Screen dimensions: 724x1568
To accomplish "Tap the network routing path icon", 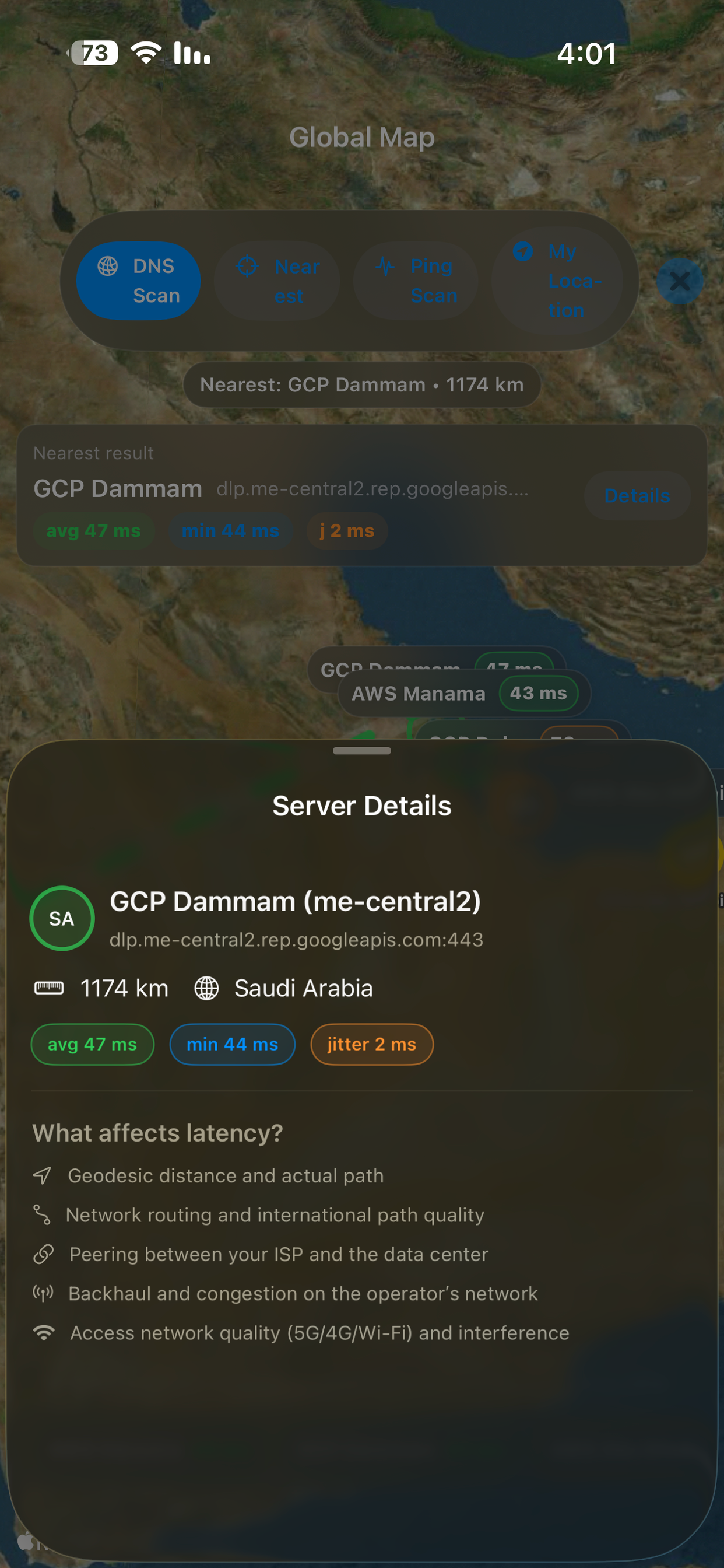I will pyautogui.click(x=42, y=1215).
